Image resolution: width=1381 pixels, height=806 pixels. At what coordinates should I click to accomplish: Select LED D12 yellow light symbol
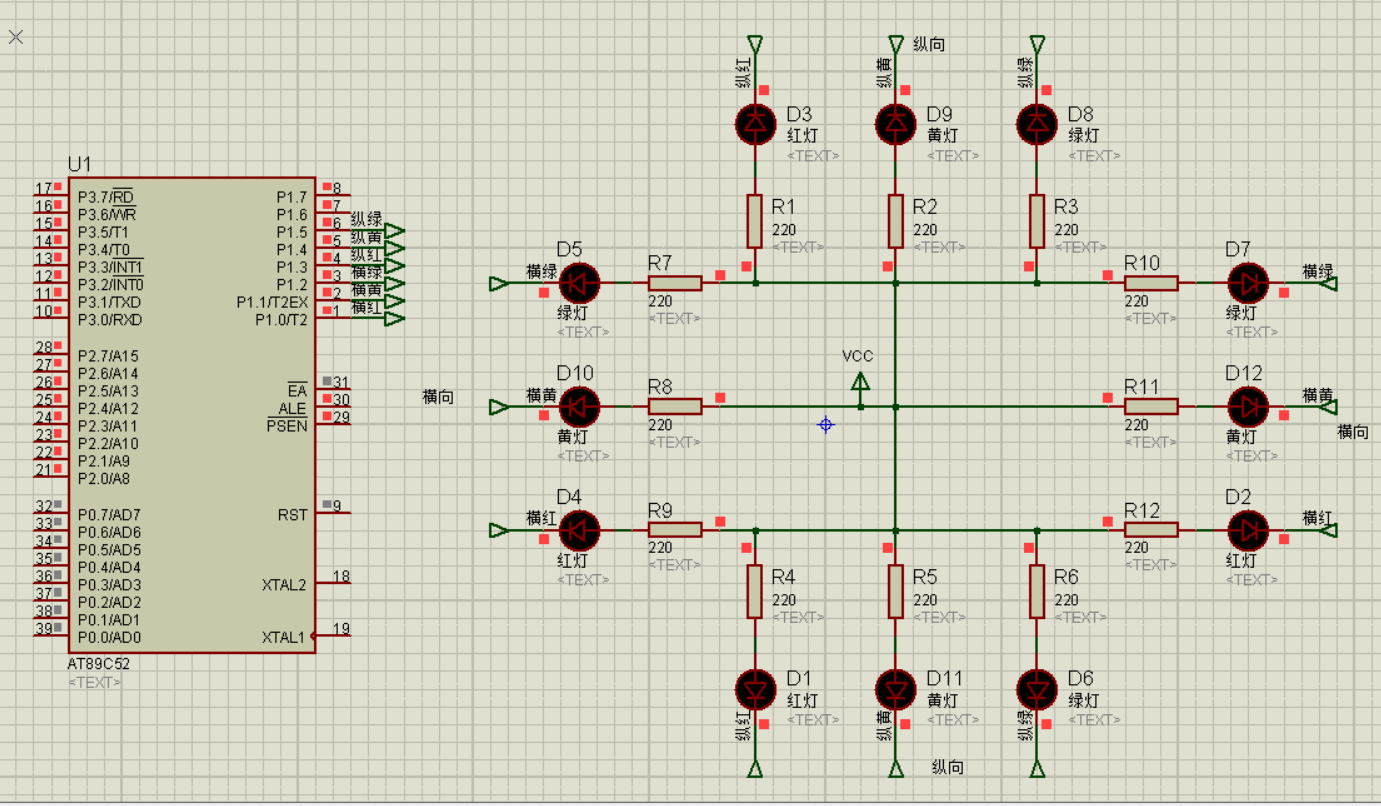1248,407
